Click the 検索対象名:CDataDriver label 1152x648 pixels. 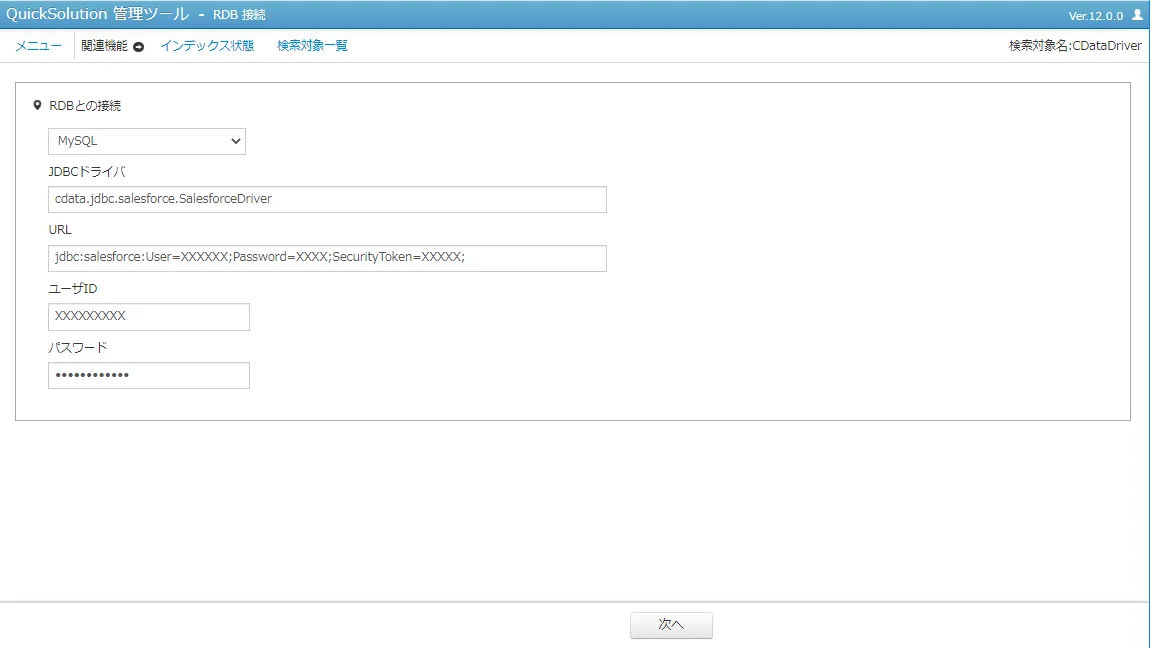coord(1075,46)
